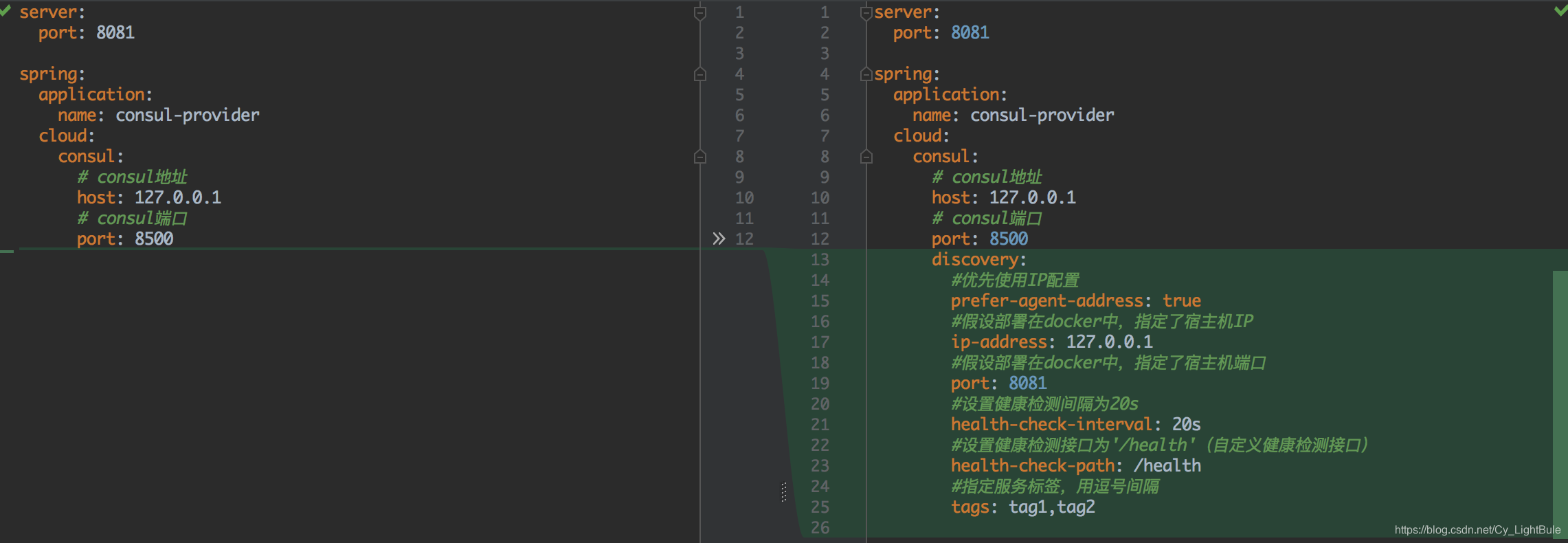Viewport: 1568px width, 543px height.
Task: Click port: 8500 in the right pane
Action: click(x=980, y=239)
